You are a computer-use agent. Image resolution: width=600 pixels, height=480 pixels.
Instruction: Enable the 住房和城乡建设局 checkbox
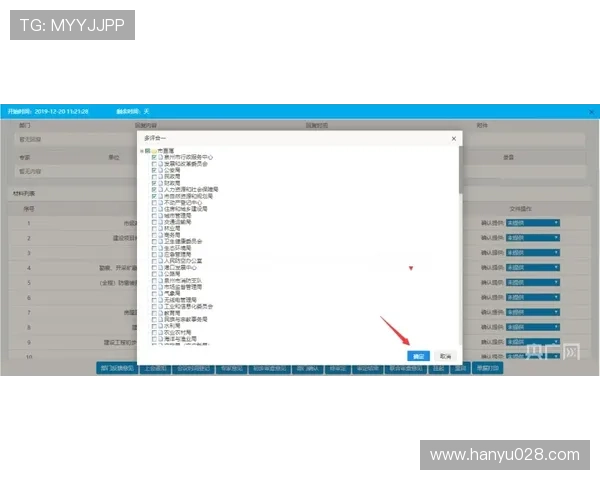(x=154, y=208)
